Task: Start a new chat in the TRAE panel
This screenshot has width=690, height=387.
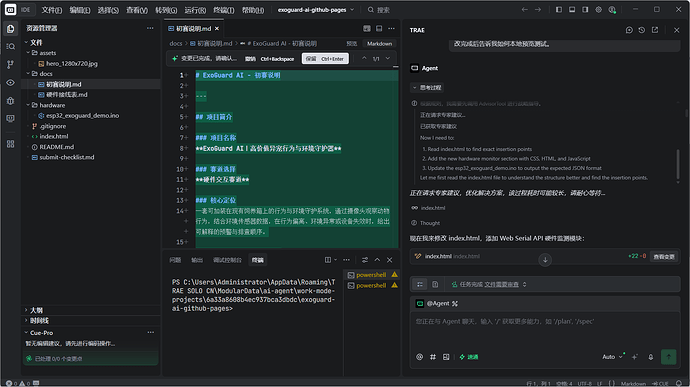Action: tap(629, 30)
